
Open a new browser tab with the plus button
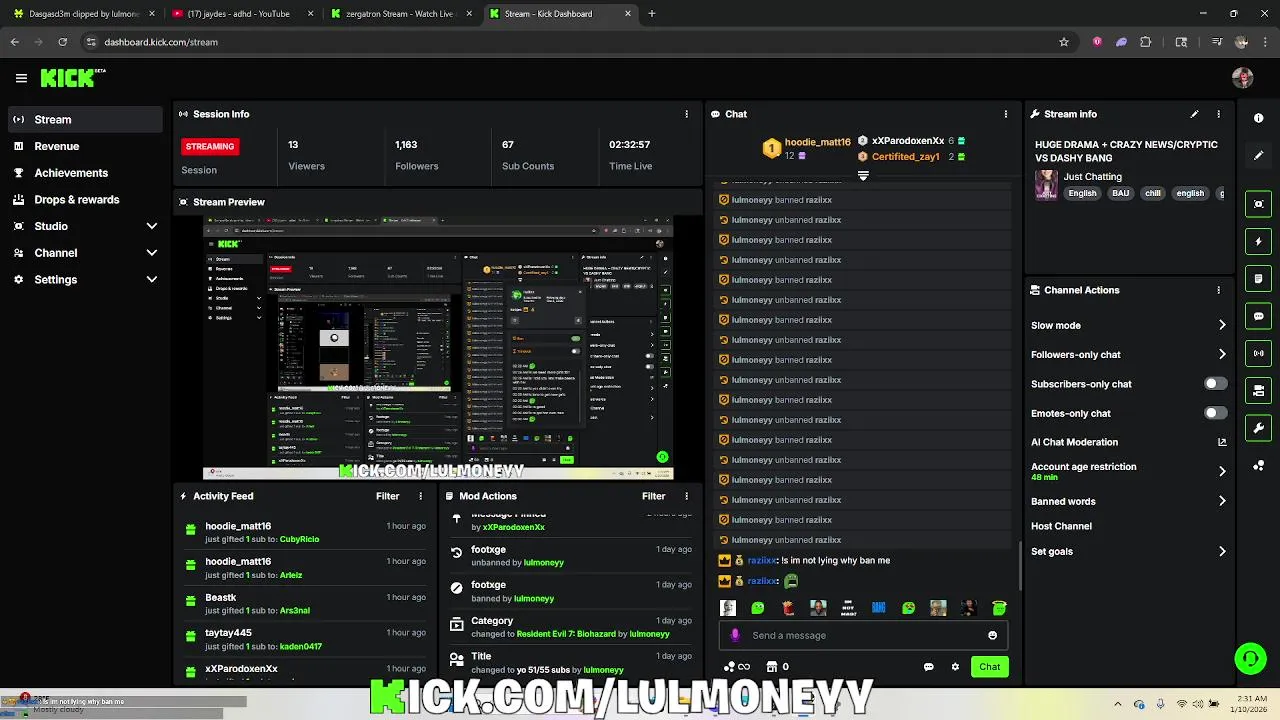point(652,14)
